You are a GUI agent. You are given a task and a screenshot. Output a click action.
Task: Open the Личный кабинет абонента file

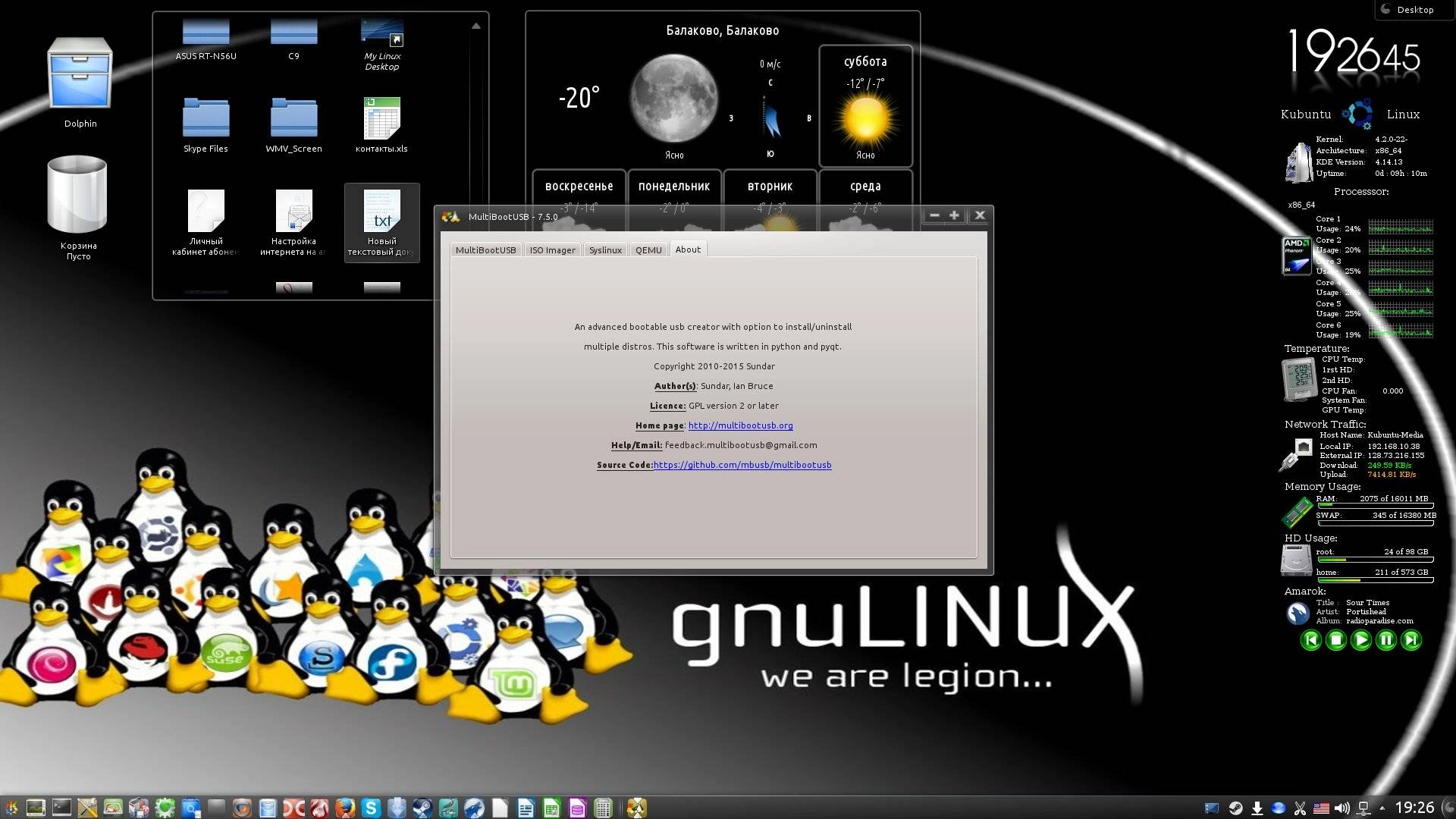tap(206, 222)
